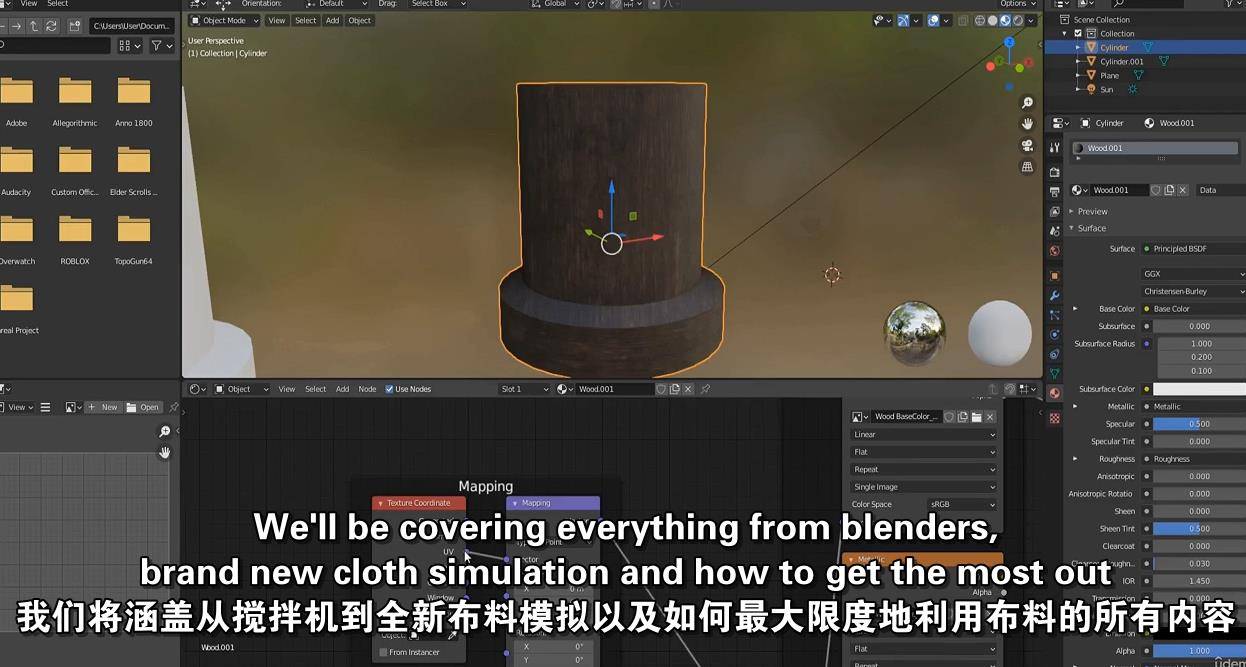1246x667 pixels.
Task: Open the Particles properties tab icon
Action: 1054,315
